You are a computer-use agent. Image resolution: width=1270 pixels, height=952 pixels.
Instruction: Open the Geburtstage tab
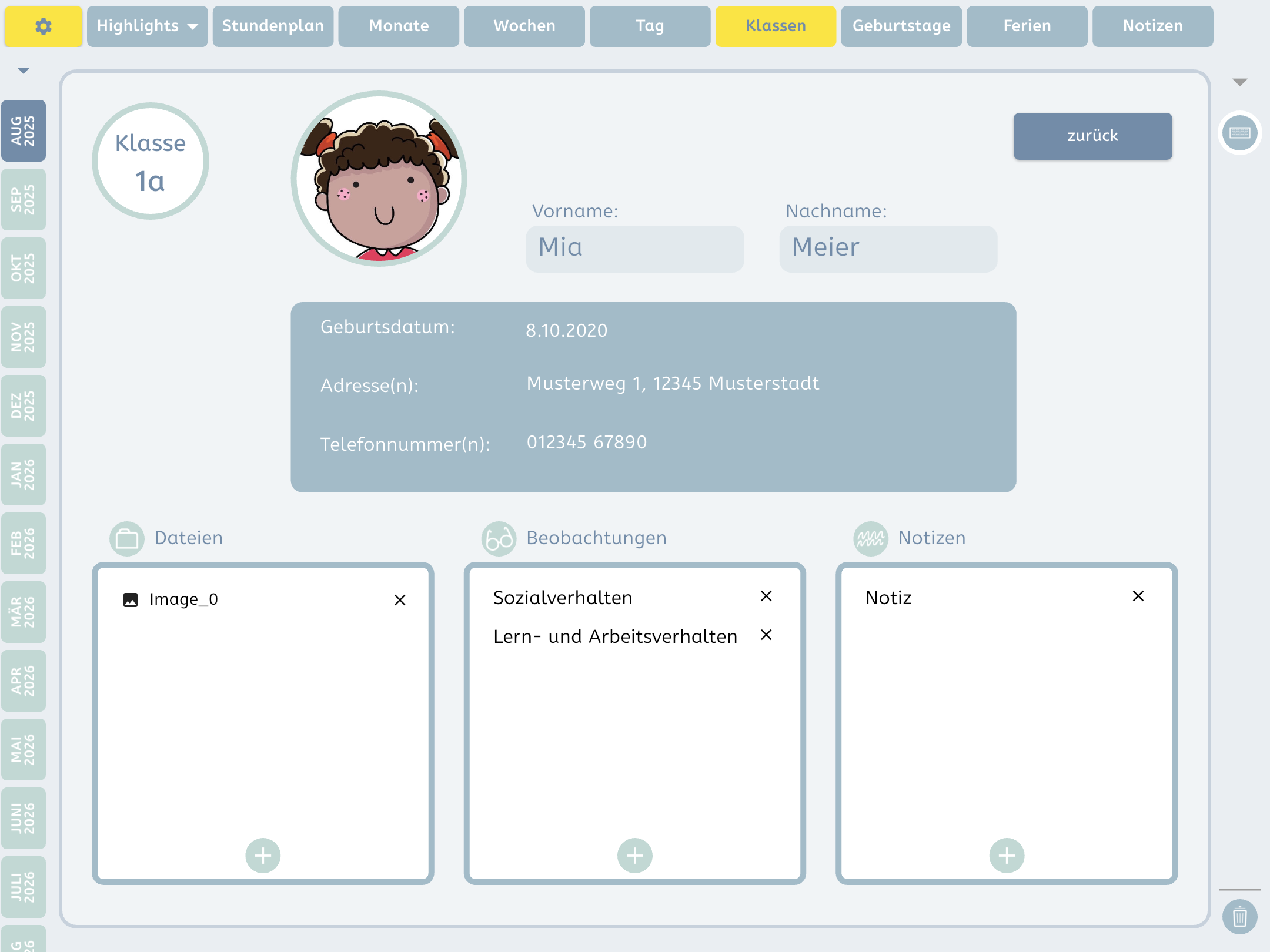point(902,26)
